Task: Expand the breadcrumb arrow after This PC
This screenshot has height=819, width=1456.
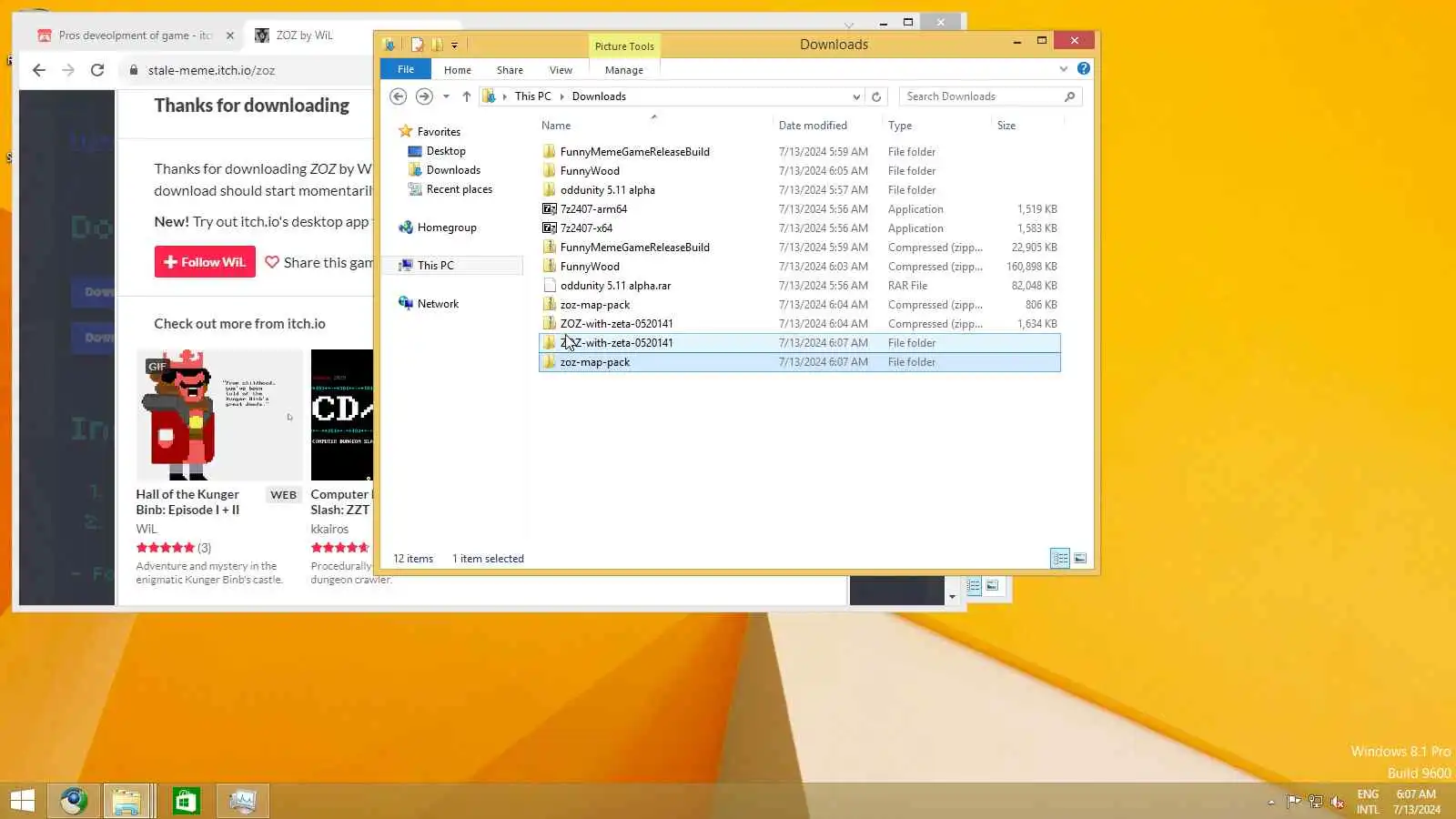Action: click(x=561, y=96)
